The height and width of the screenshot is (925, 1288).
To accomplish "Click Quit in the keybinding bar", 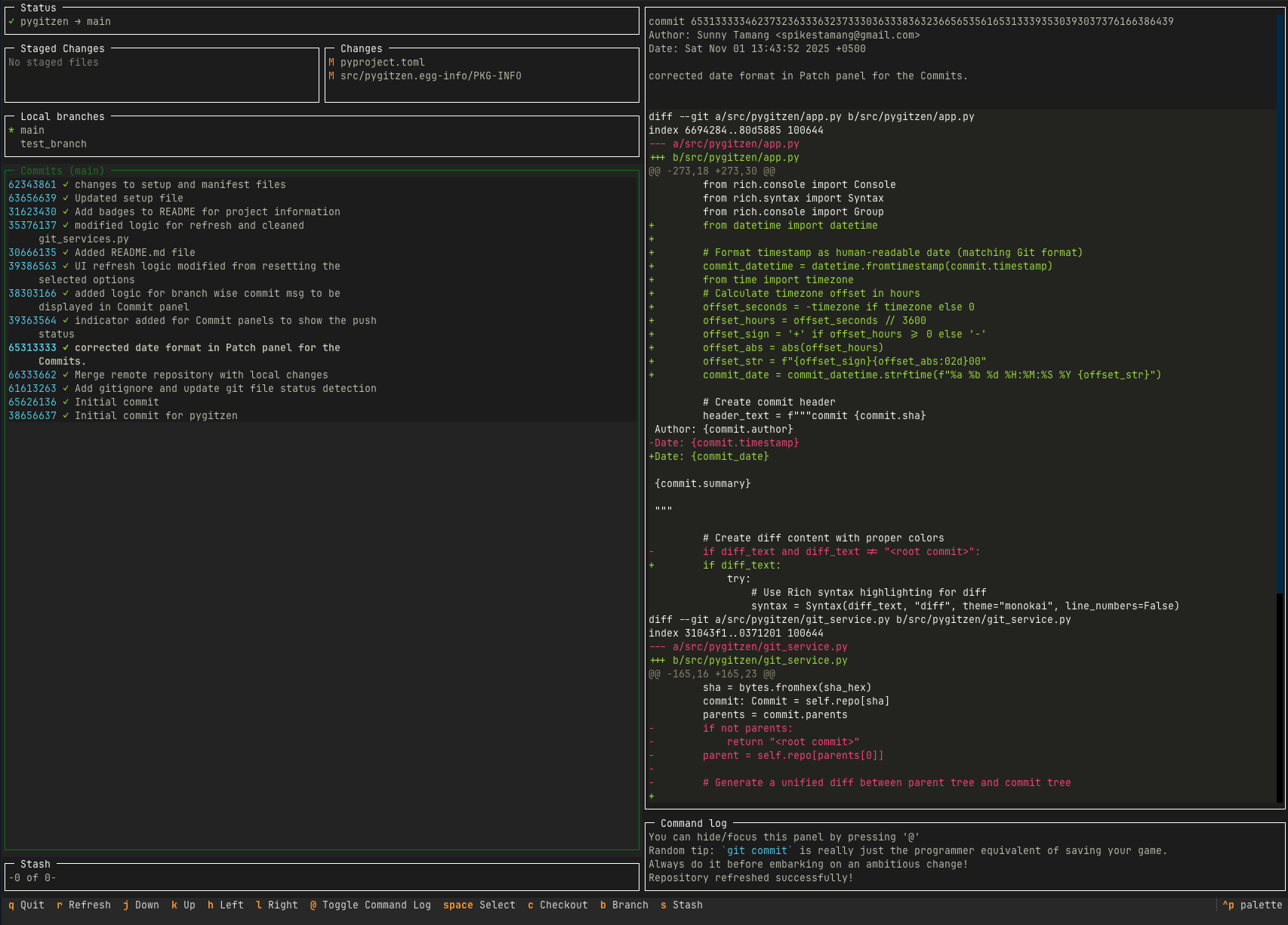I will pos(26,905).
